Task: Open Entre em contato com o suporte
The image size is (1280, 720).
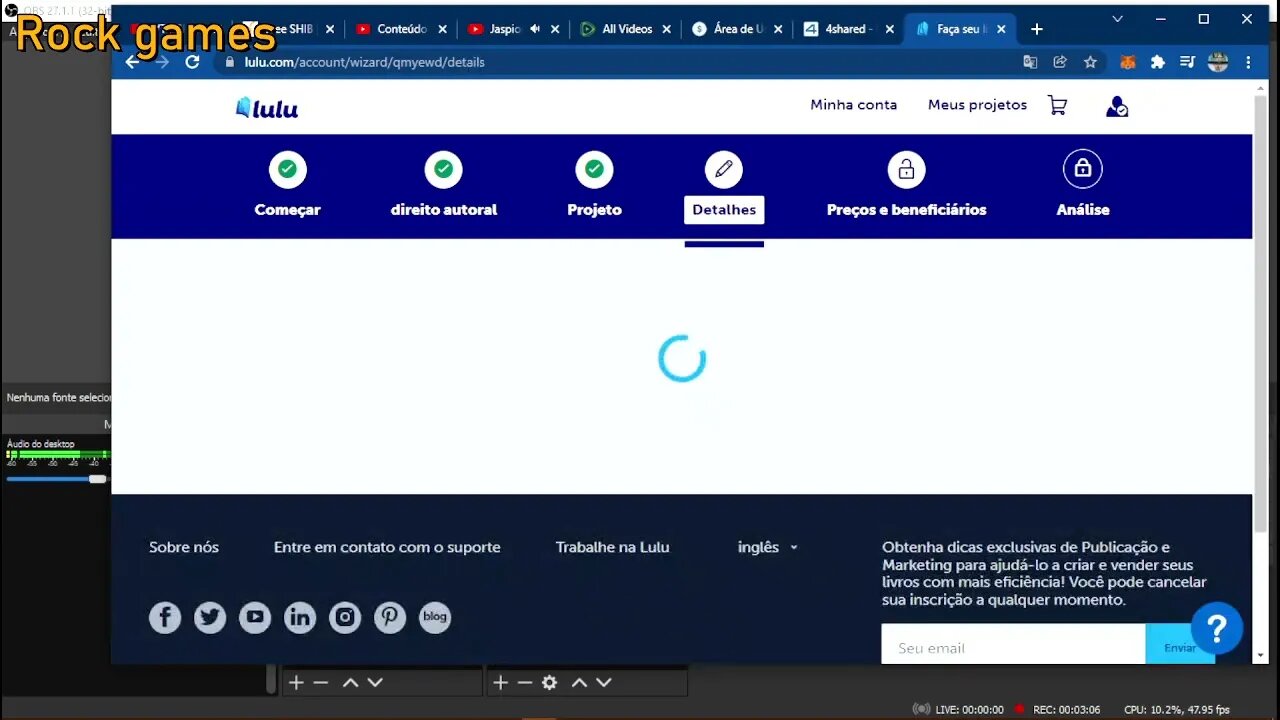Action: [x=387, y=547]
